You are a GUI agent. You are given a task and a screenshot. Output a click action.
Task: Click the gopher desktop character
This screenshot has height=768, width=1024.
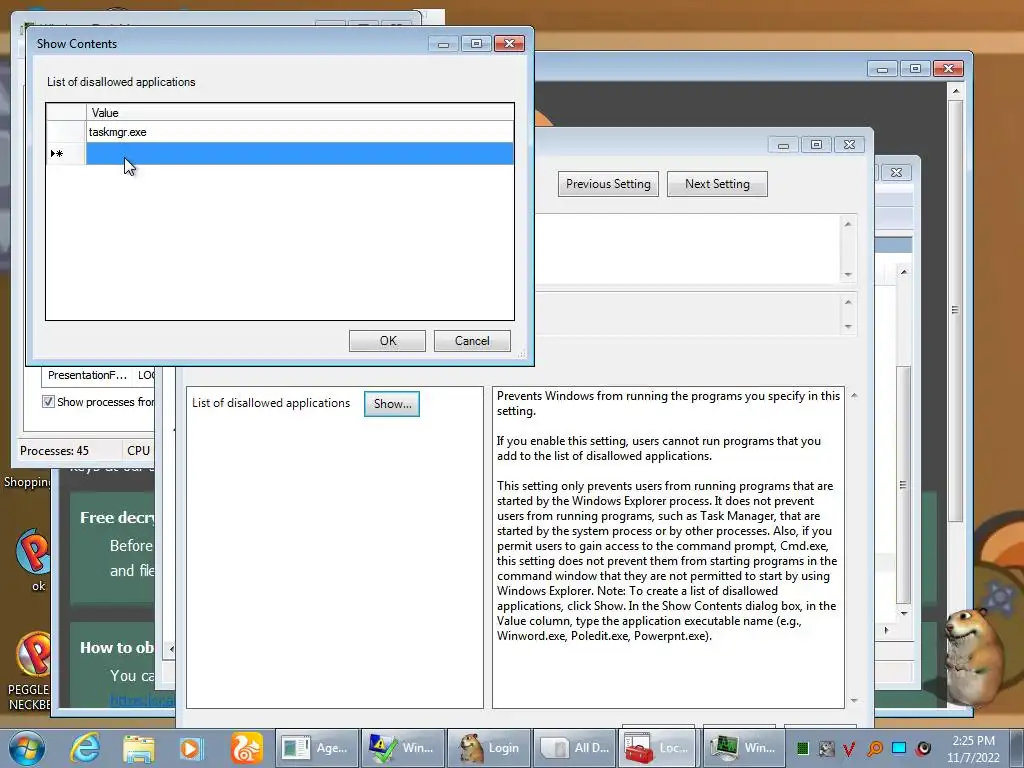[x=975, y=655]
